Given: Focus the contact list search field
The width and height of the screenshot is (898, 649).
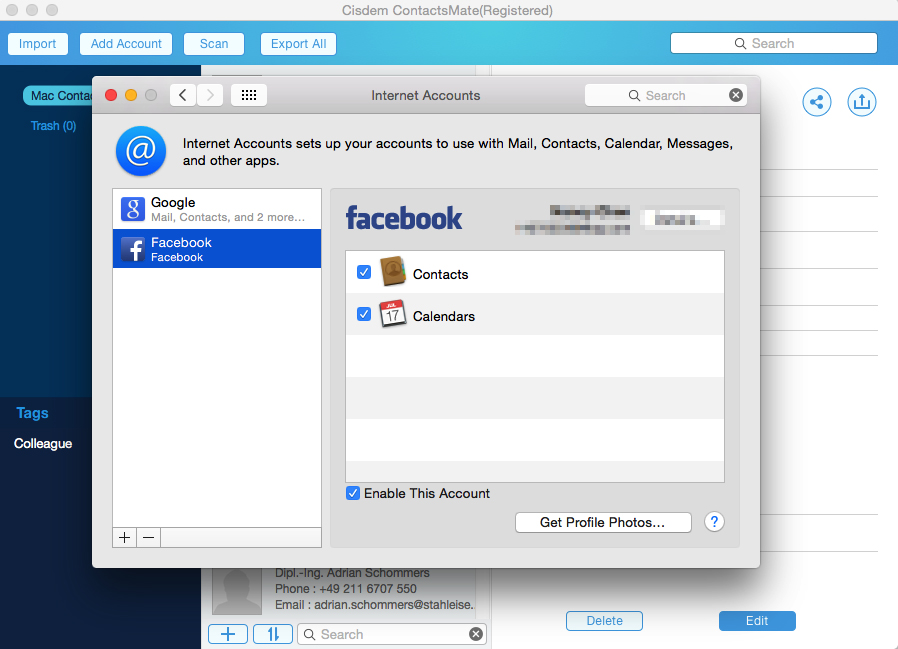Looking at the screenshot, I should tap(392, 634).
